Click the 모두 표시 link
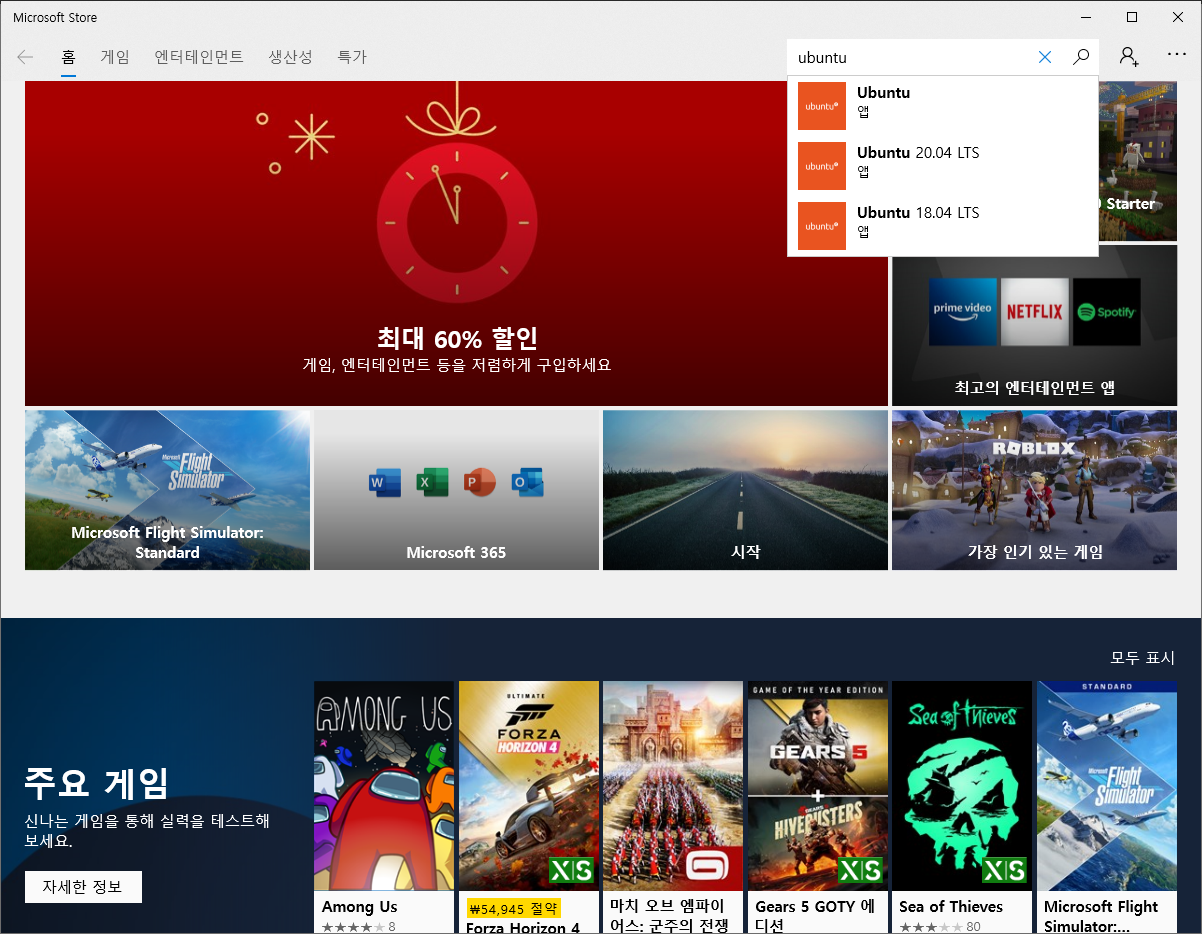This screenshot has width=1202, height=934. point(1143,658)
